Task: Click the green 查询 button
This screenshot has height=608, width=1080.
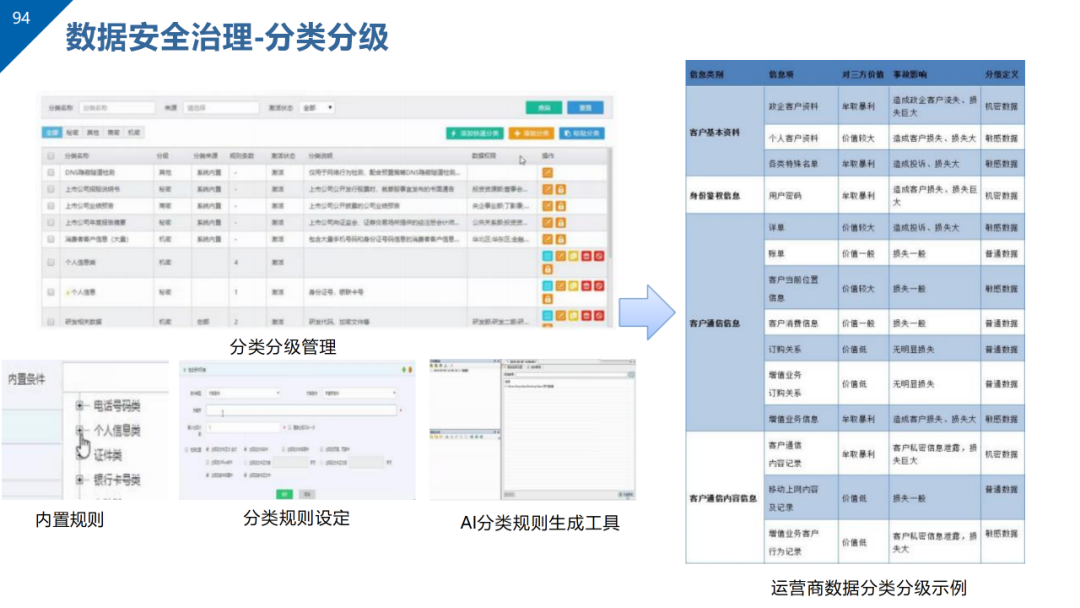Action: [544, 108]
